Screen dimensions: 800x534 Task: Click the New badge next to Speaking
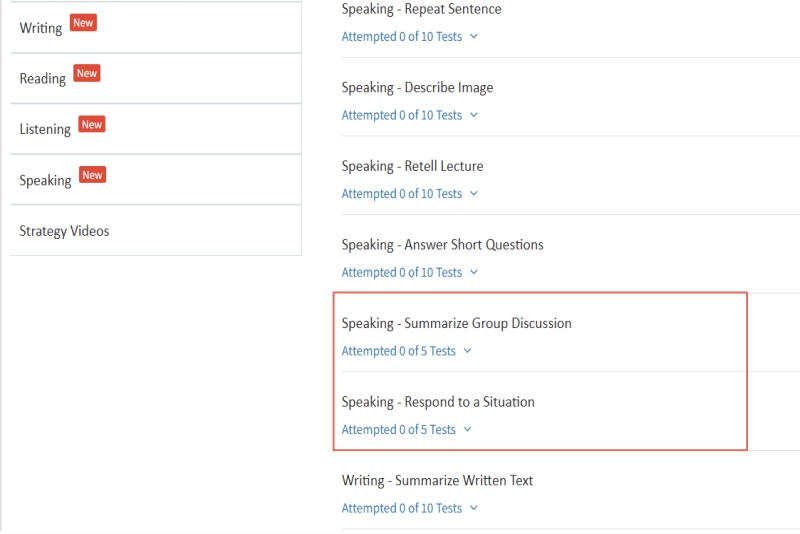92,176
